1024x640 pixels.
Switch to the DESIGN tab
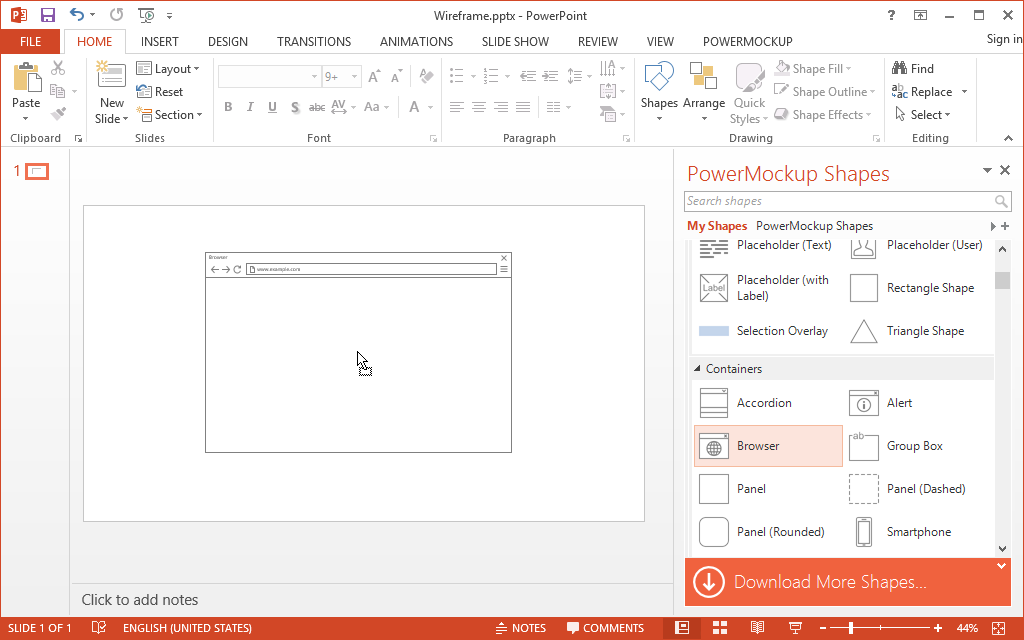pyautogui.click(x=227, y=42)
